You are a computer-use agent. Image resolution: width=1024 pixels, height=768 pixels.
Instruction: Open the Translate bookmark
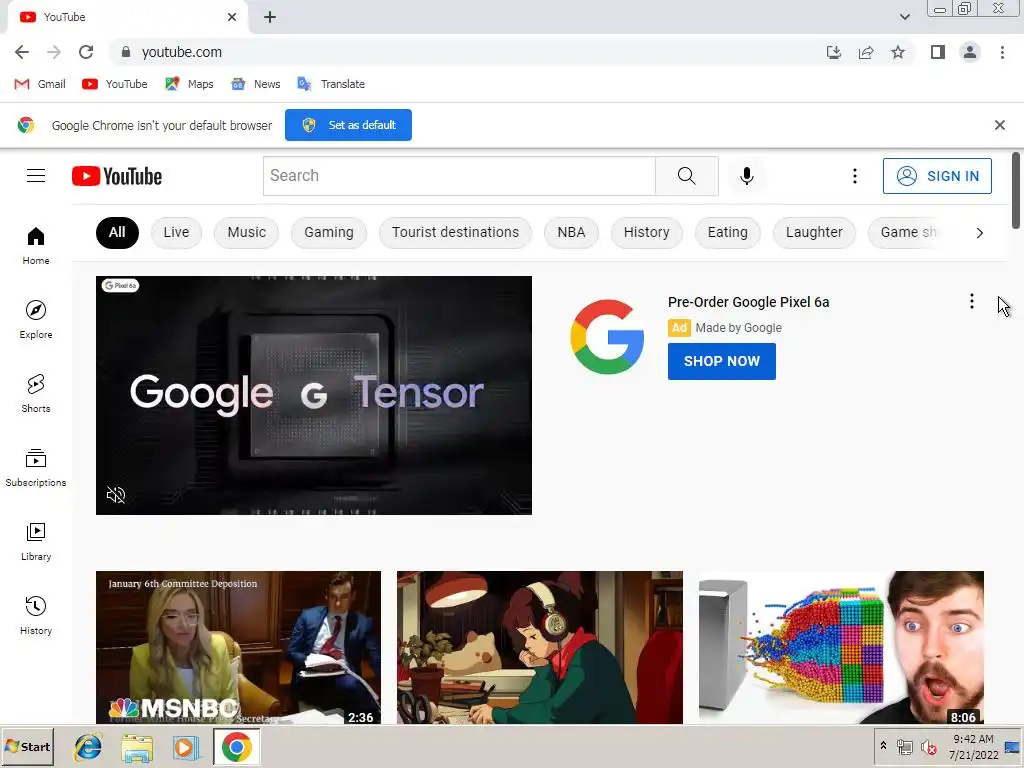point(331,84)
